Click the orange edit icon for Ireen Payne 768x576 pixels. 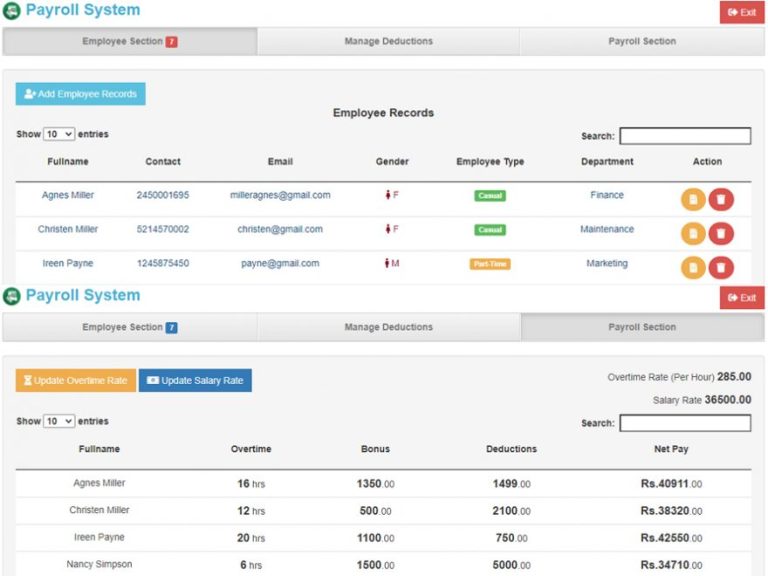693,267
